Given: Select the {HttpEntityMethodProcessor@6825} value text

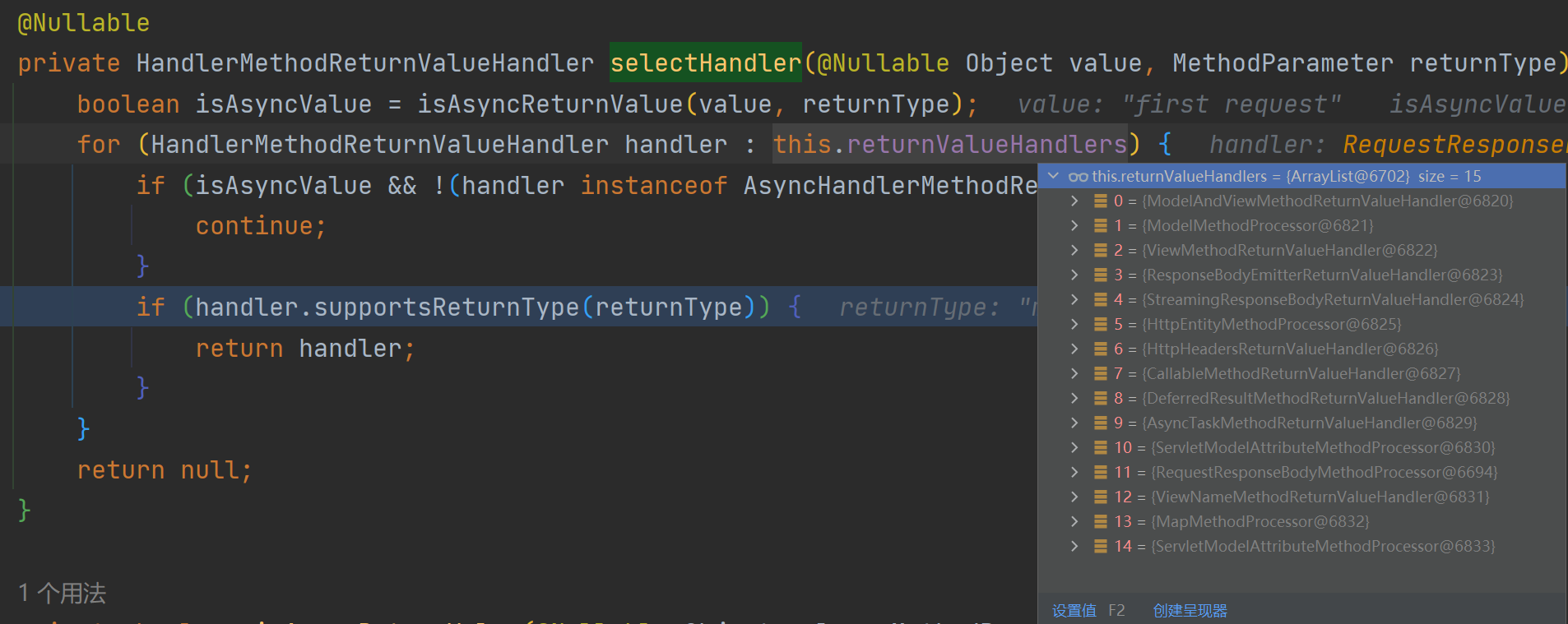Looking at the screenshot, I should pos(1272,324).
